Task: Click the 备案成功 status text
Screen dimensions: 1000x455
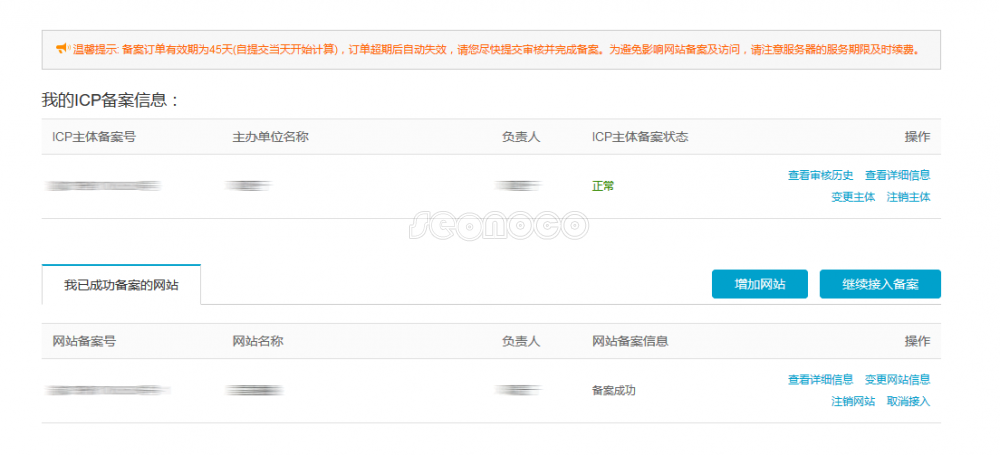Action: coord(613,390)
